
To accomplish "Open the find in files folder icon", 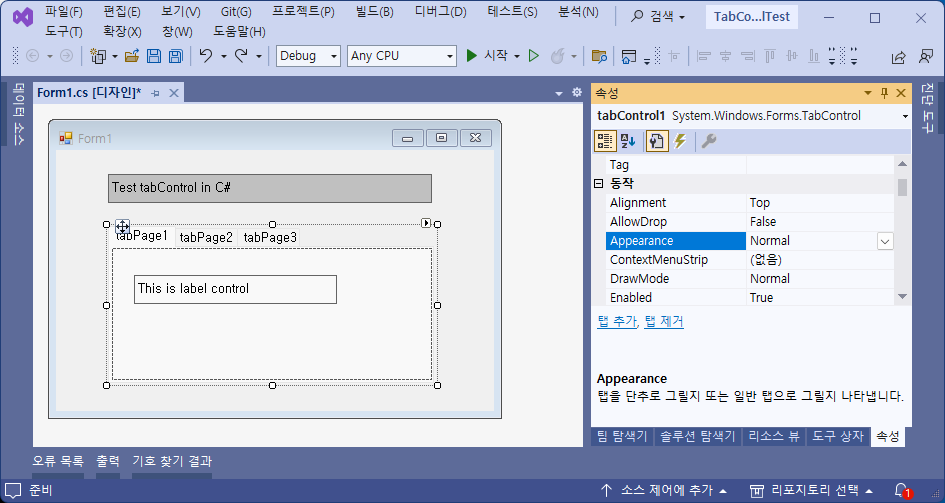I will [x=599, y=56].
